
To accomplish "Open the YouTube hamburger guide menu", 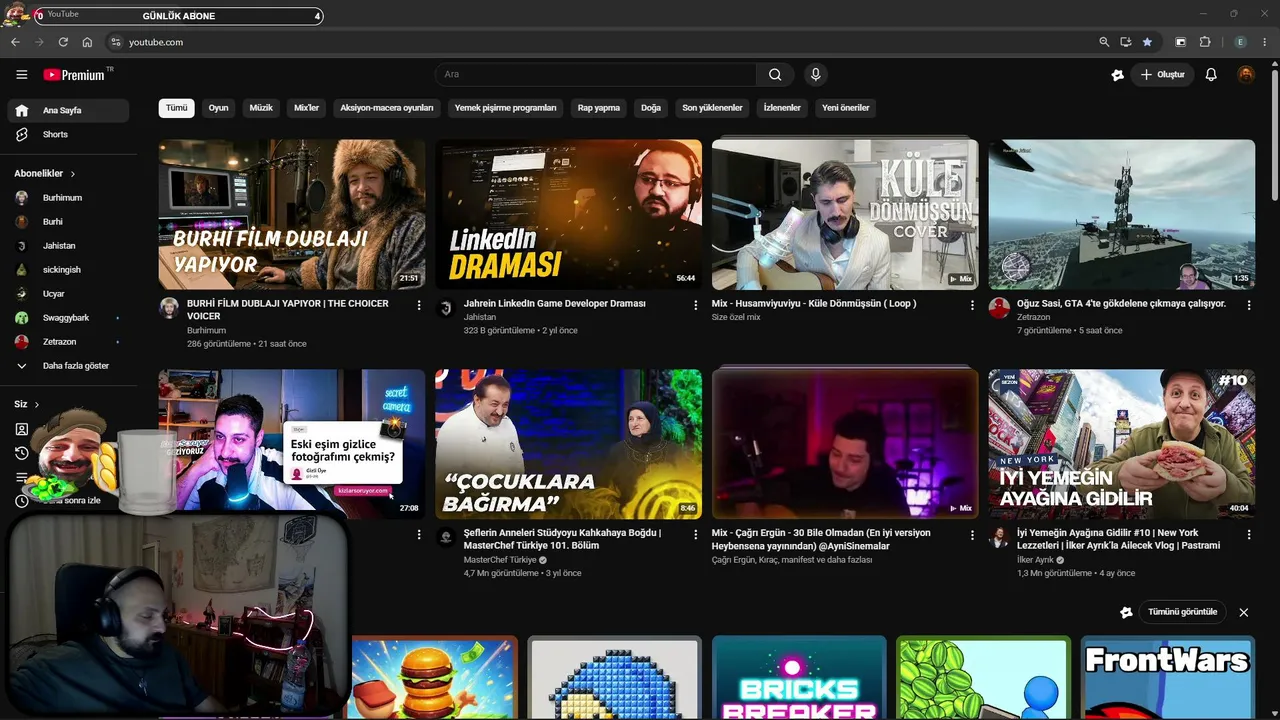I will pyautogui.click(x=21, y=75).
